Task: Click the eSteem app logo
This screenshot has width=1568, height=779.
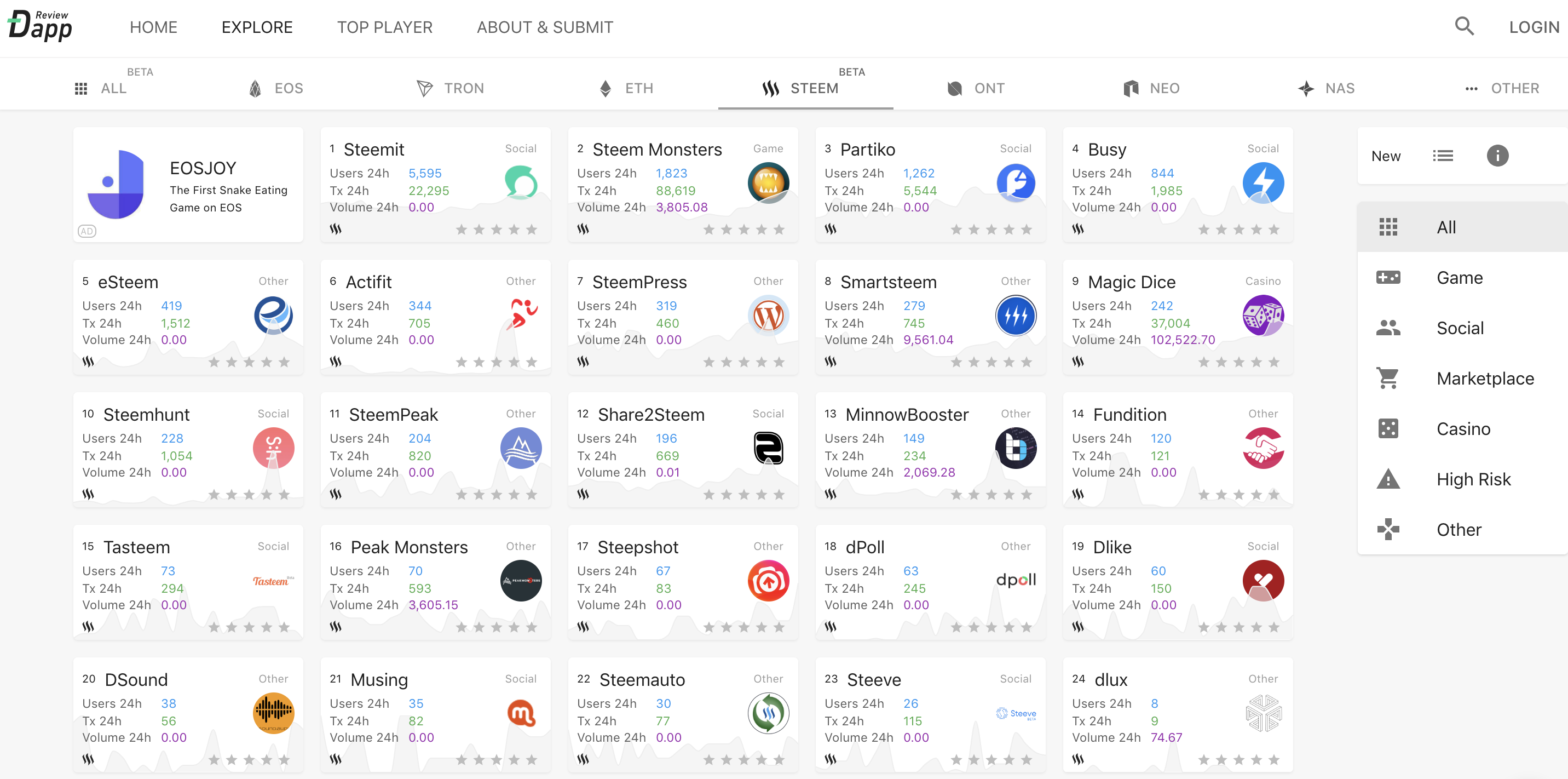Action: (x=273, y=316)
